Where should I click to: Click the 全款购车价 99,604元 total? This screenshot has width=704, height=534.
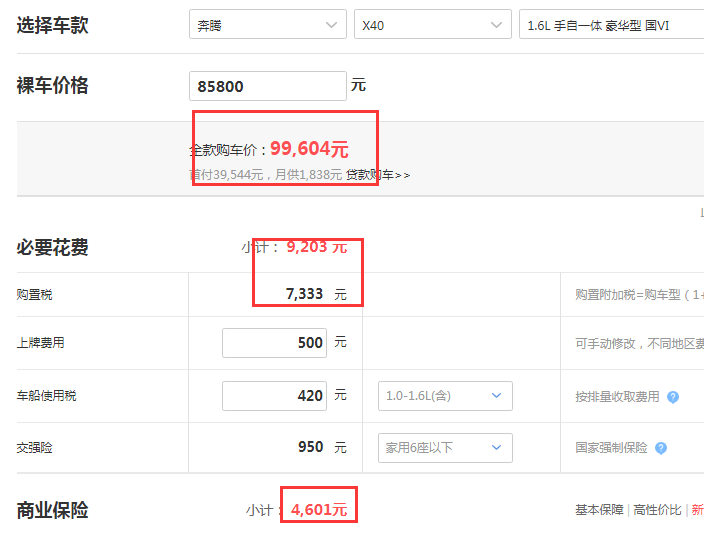coord(268,149)
